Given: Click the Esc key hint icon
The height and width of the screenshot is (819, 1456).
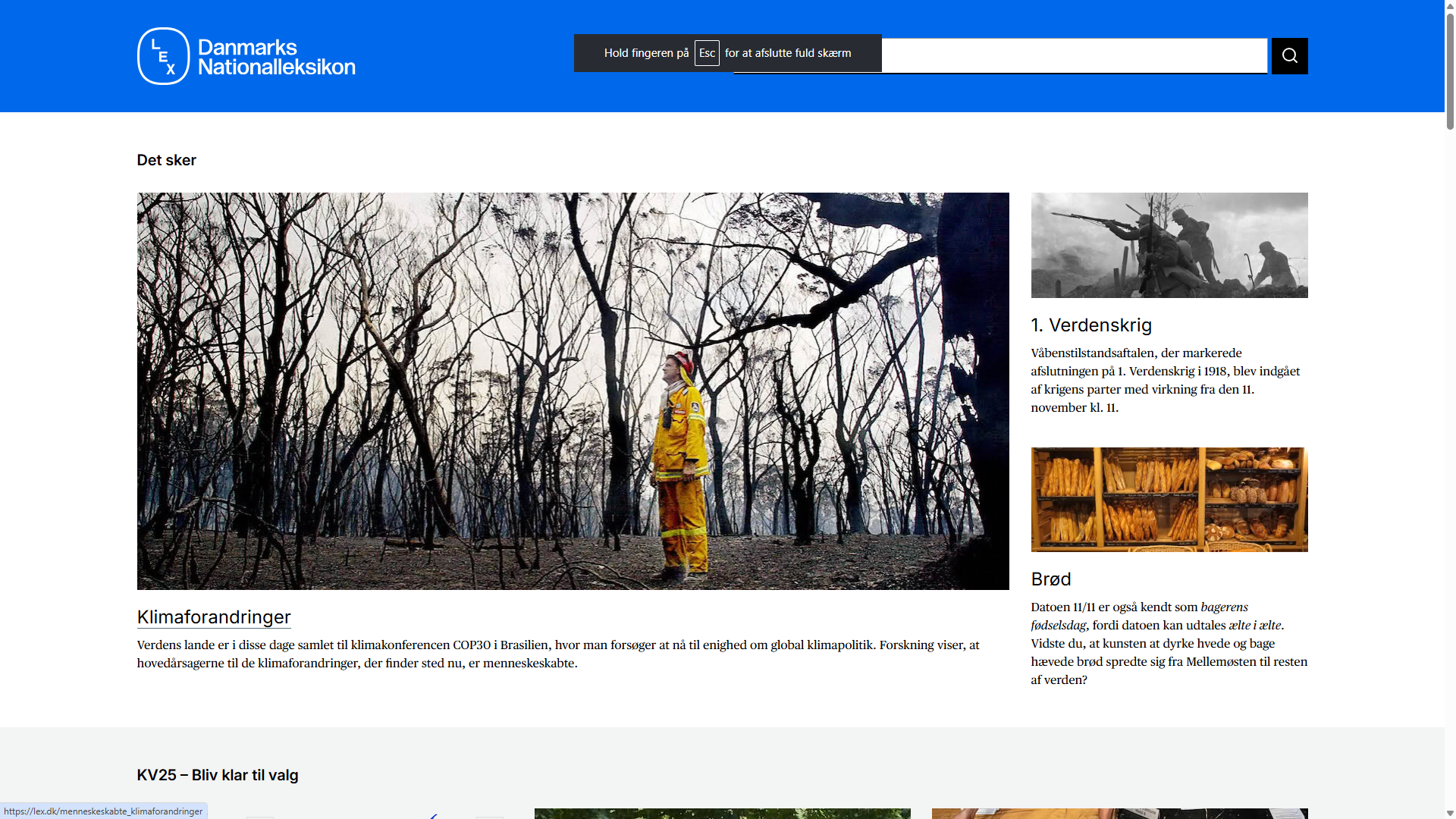Looking at the screenshot, I should point(706,53).
